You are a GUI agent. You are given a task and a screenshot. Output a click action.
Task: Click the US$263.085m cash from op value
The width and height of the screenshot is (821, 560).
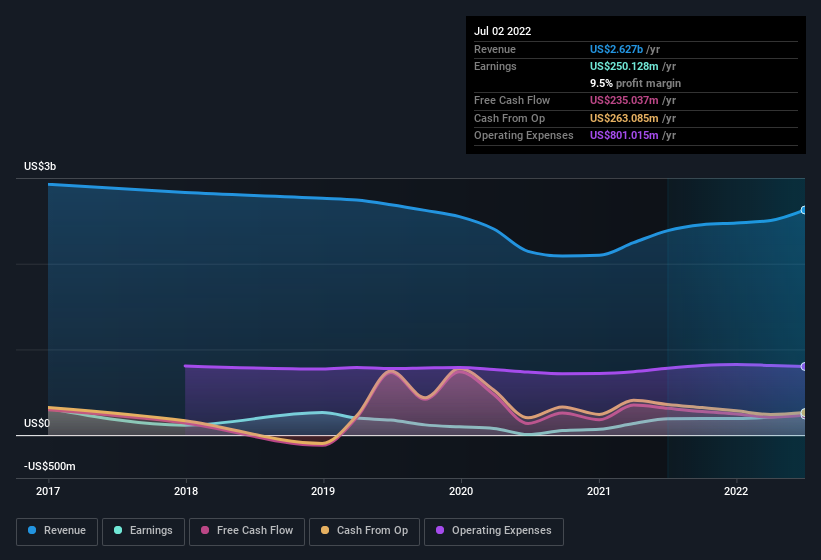(x=624, y=118)
